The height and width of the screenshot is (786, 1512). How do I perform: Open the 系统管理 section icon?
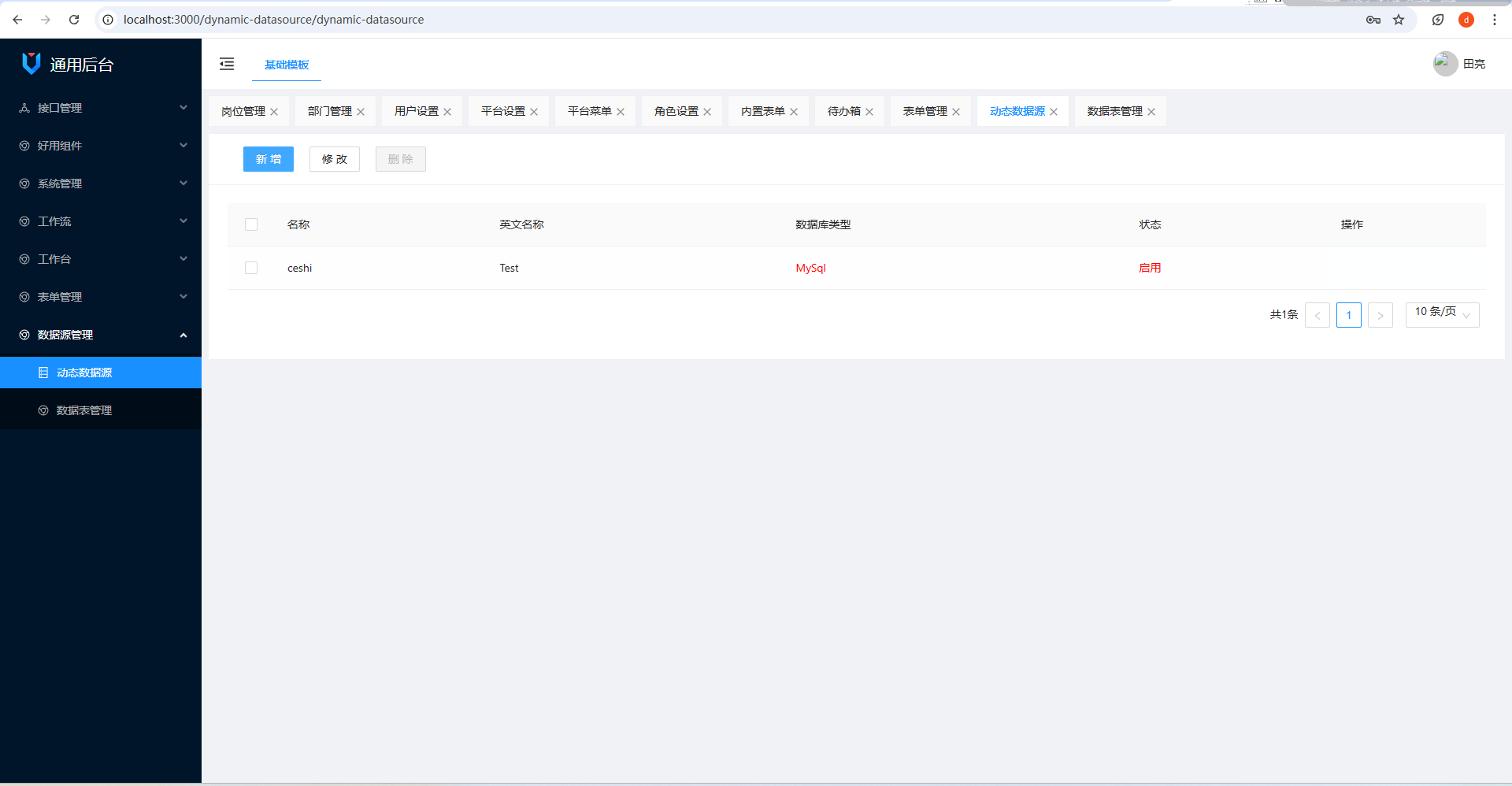(x=23, y=183)
